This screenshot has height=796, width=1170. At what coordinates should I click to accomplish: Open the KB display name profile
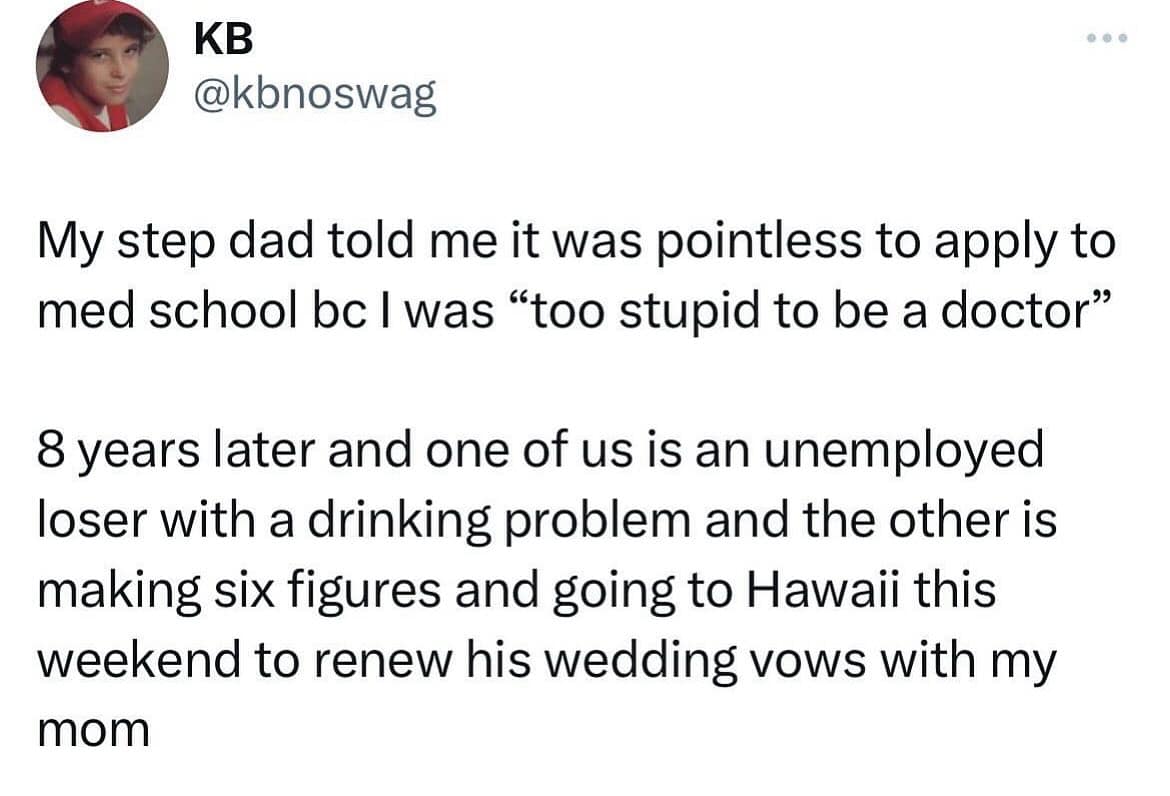[x=225, y=41]
